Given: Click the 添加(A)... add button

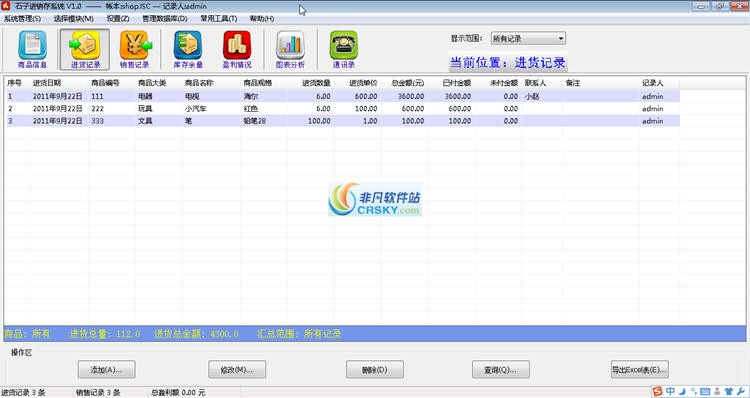Looking at the screenshot, I should click(x=107, y=369).
